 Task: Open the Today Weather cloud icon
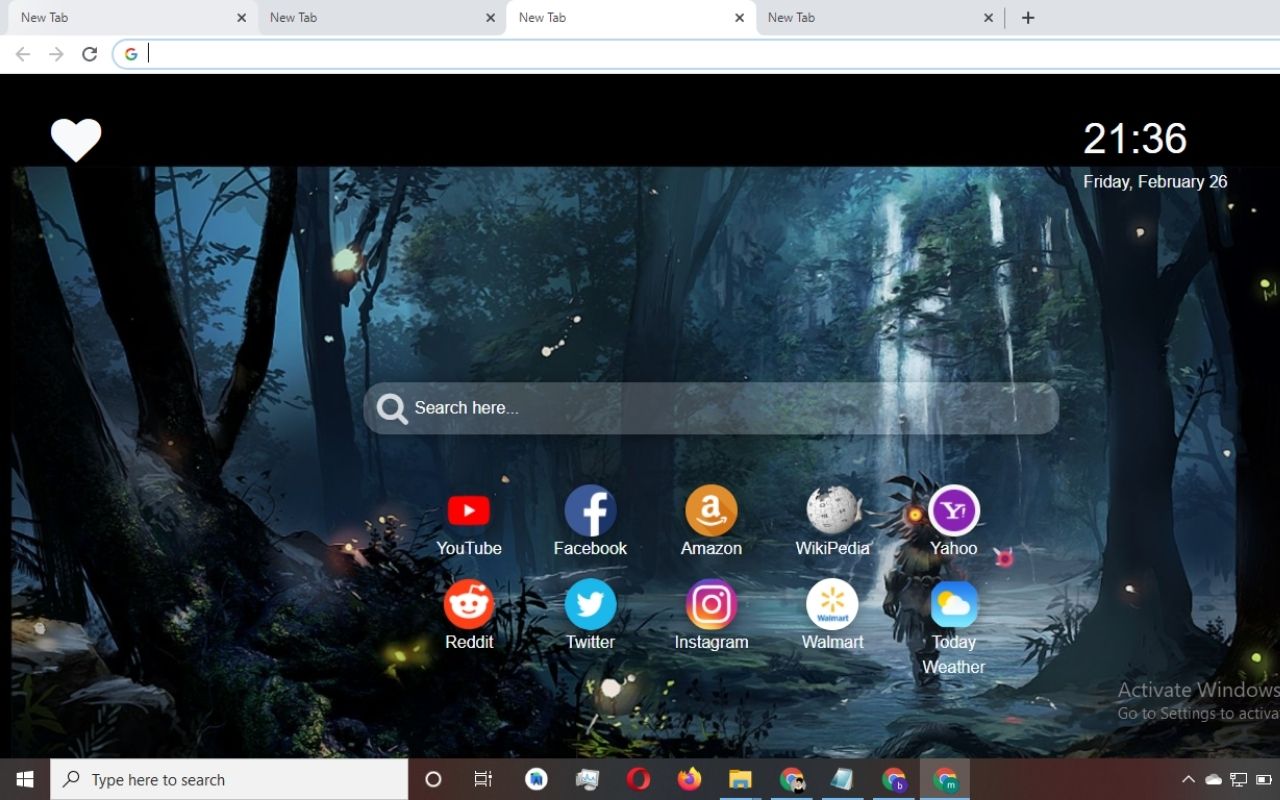(x=954, y=604)
